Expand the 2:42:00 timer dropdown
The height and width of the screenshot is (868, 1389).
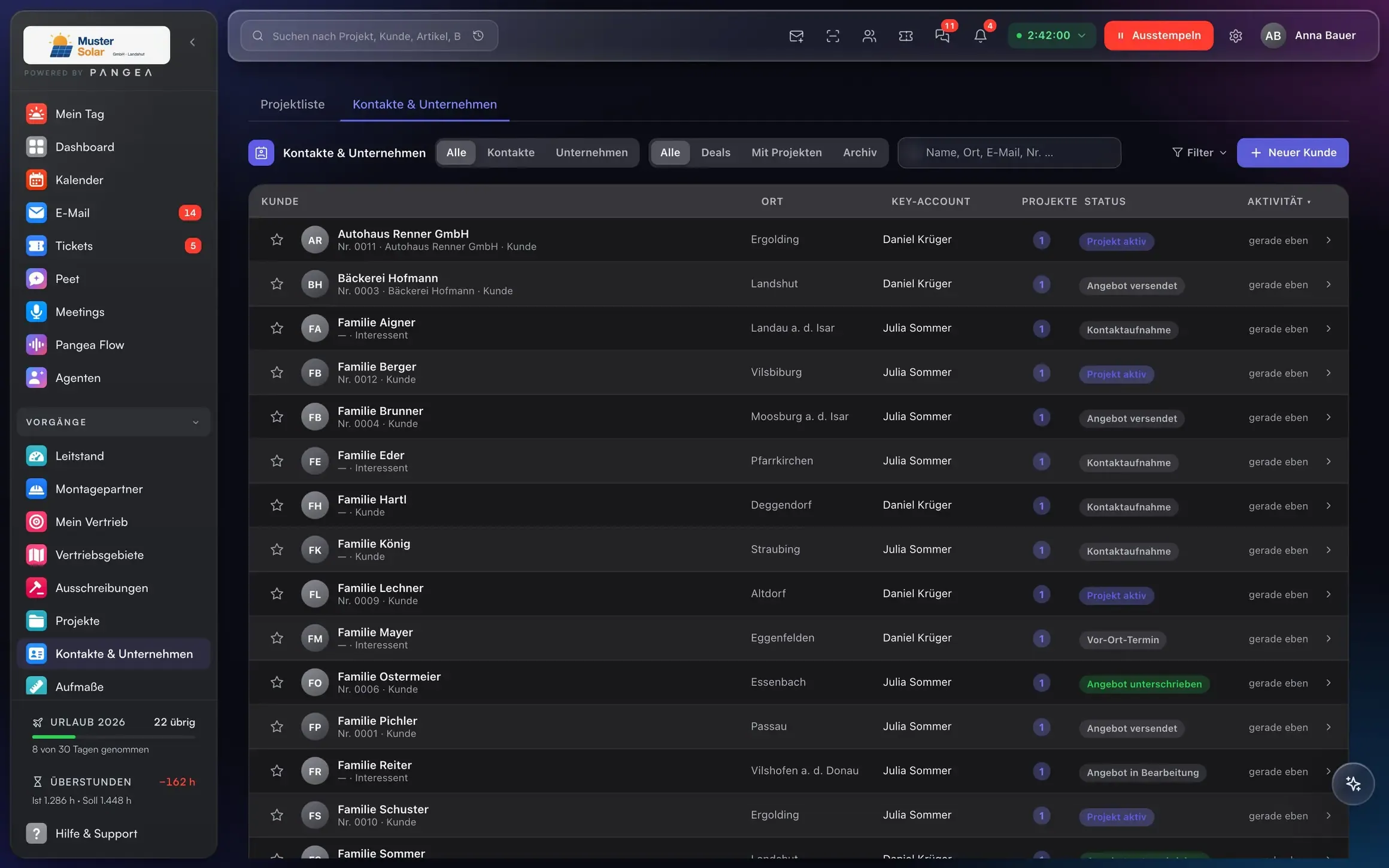click(1052, 35)
